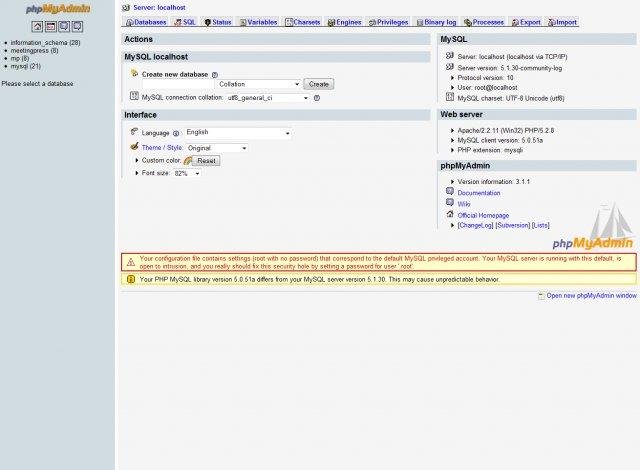Open the Export tab
640x470 pixels.
click(527, 22)
